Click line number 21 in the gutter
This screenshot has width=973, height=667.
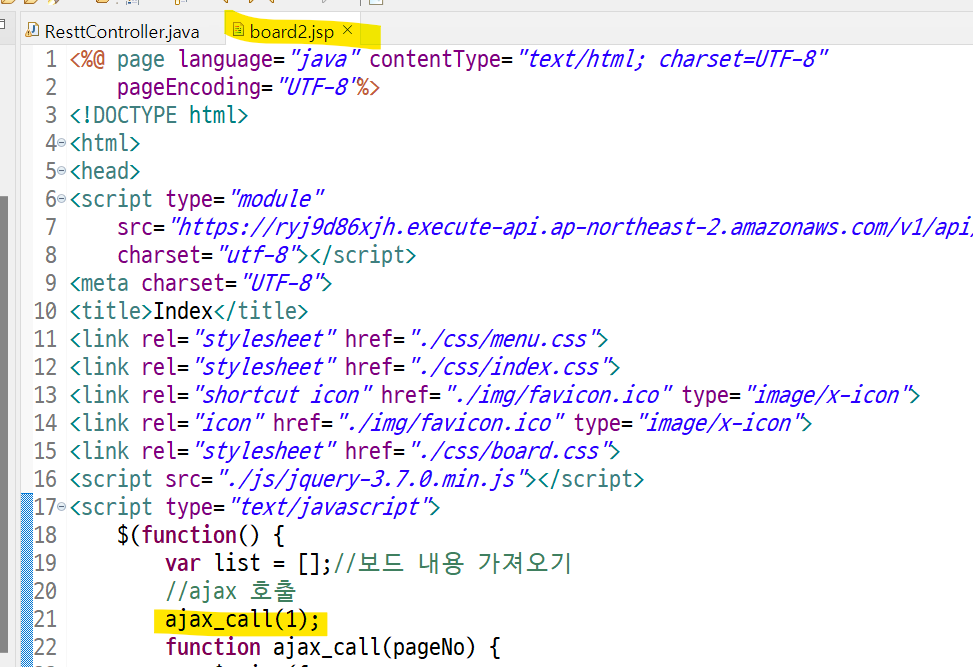45,619
